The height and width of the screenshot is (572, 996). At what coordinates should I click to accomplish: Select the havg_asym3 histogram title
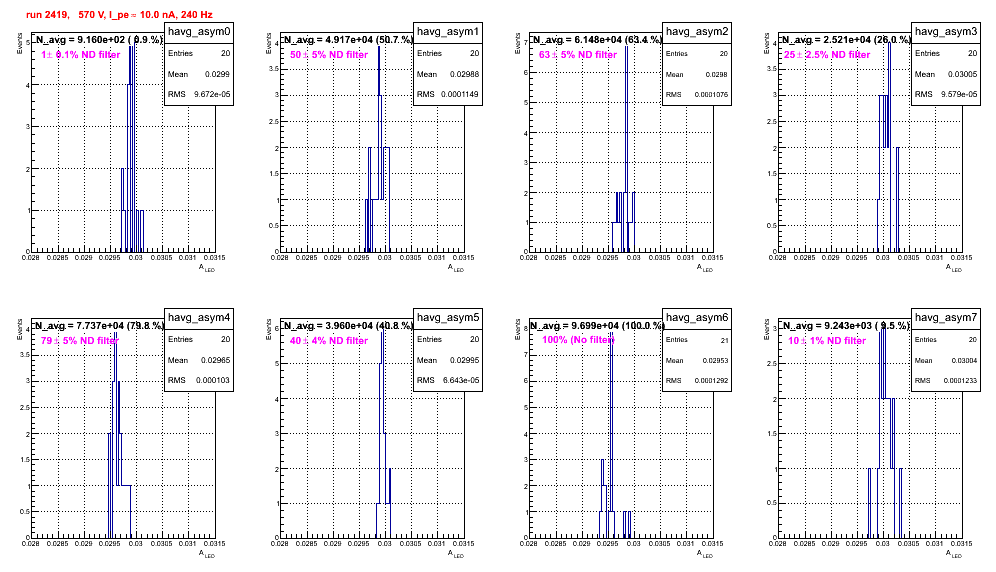[946, 32]
